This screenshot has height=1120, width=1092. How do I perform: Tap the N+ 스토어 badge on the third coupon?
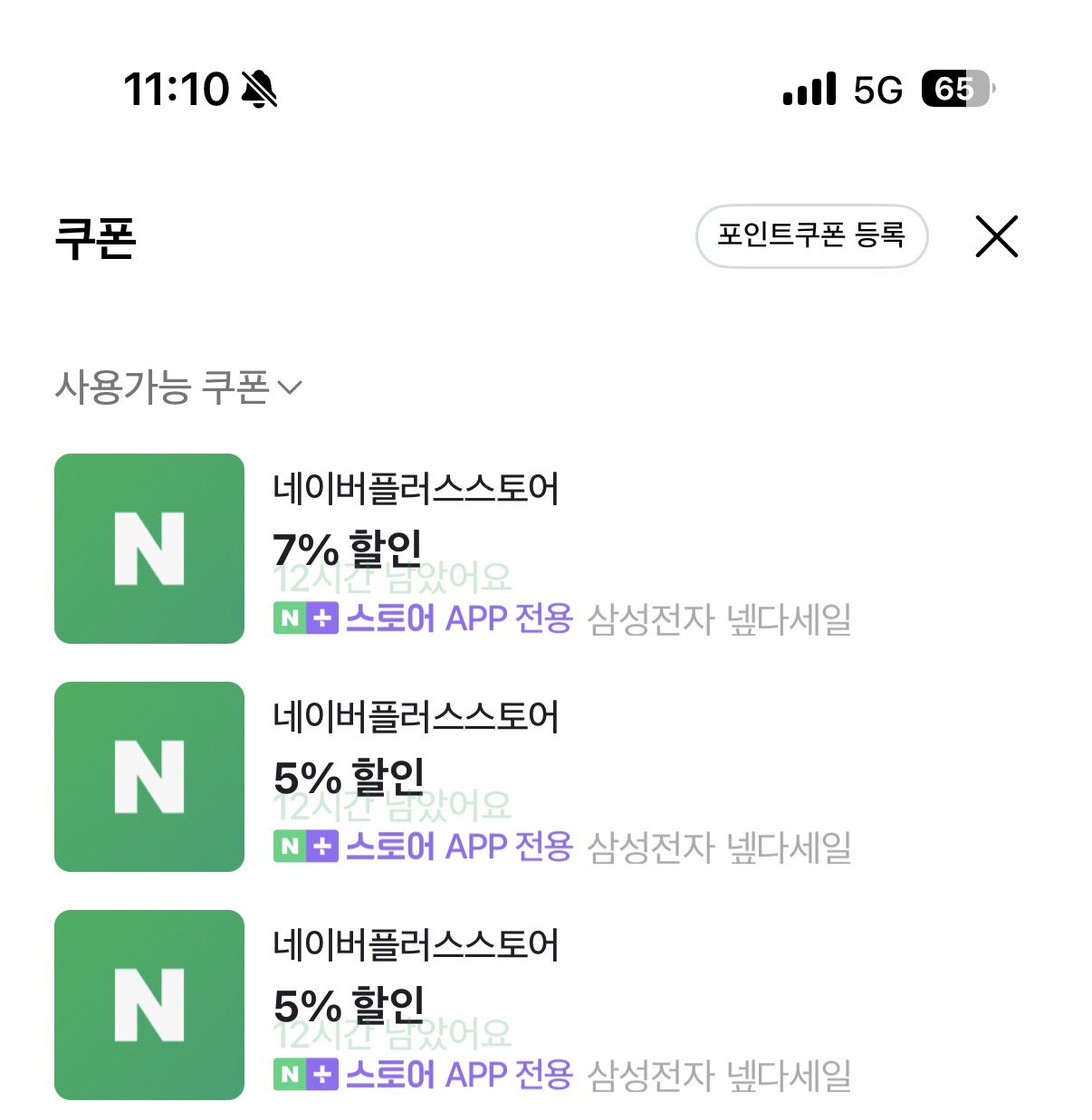[306, 1075]
